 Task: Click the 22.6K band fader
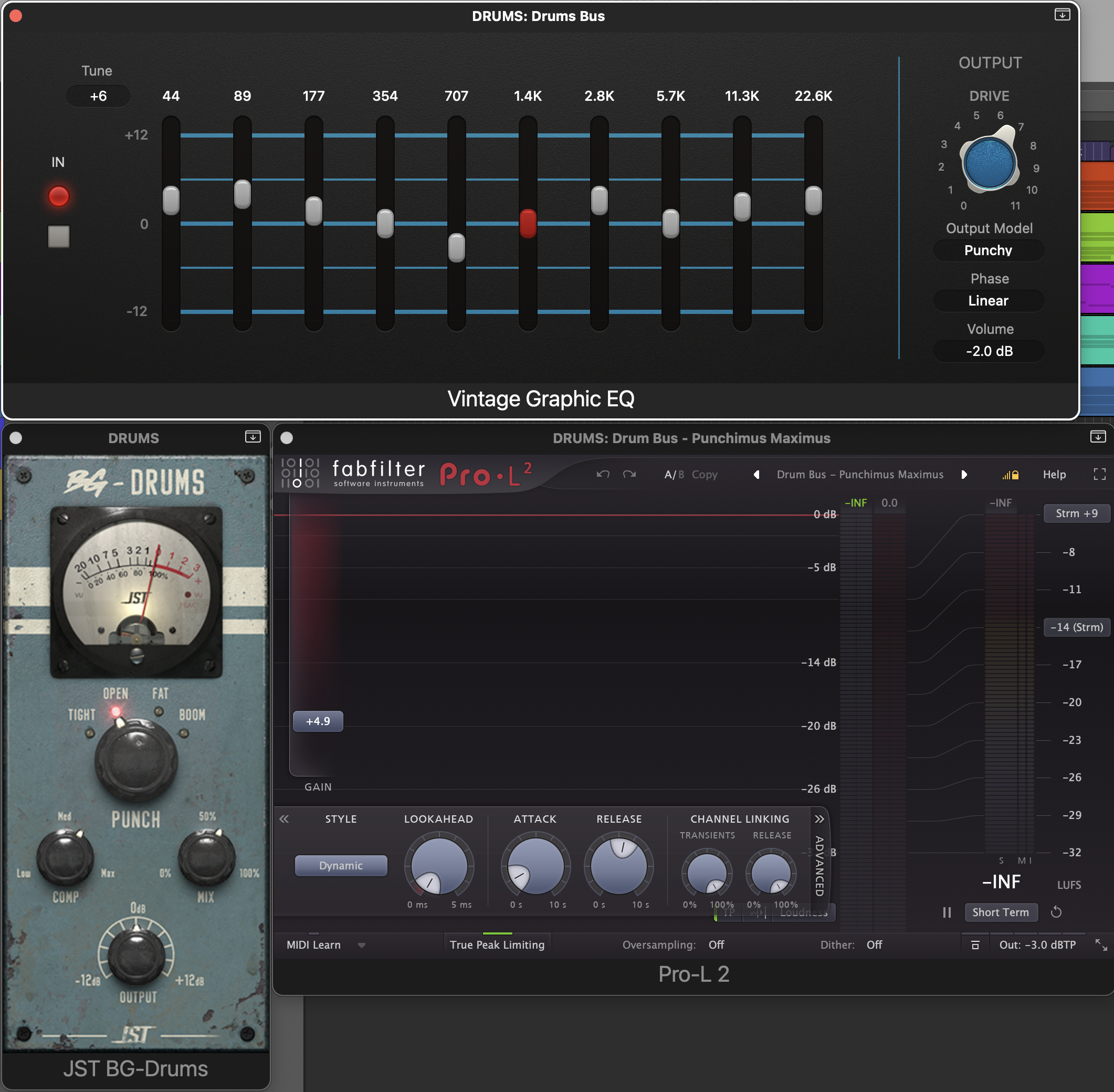813,201
